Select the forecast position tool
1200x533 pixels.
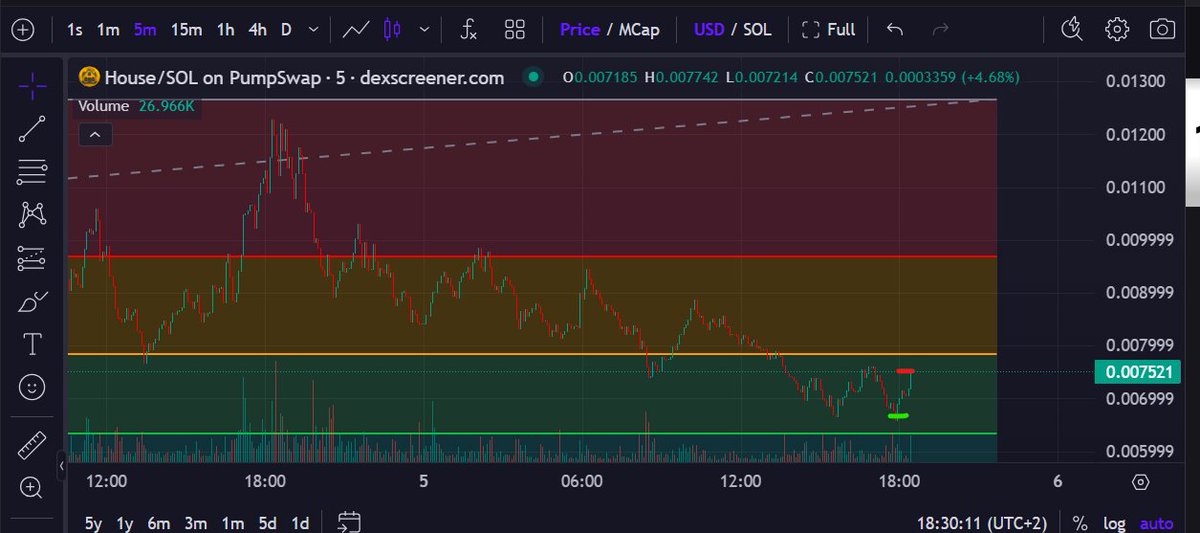32,258
